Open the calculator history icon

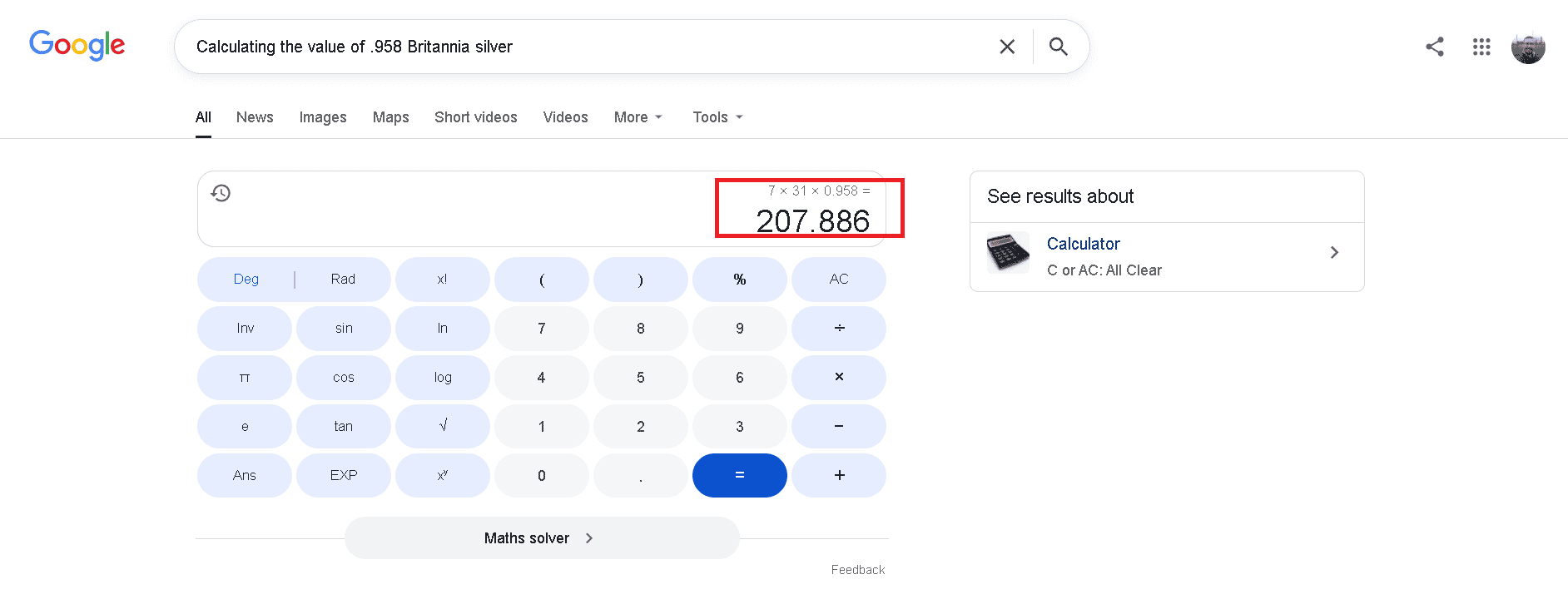(x=221, y=193)
